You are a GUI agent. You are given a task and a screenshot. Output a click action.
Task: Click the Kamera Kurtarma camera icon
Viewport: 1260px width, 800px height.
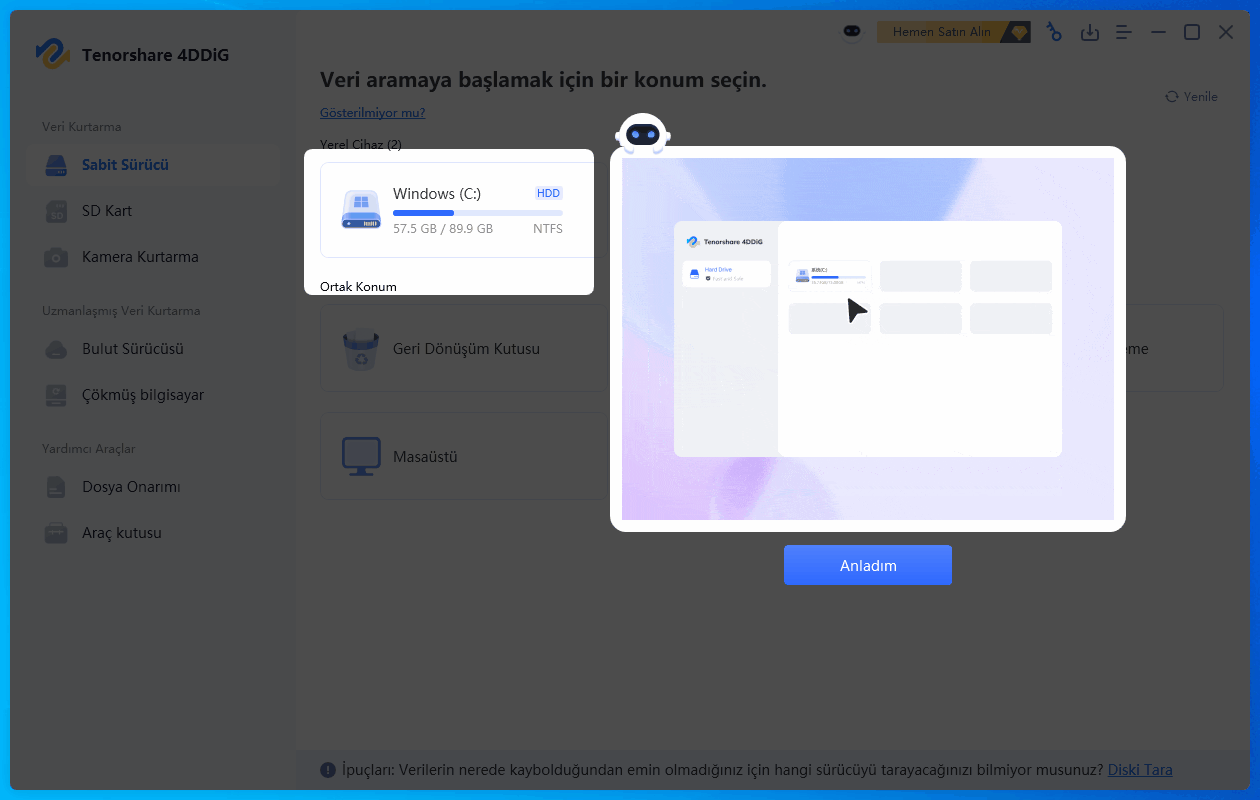pyautogui.click(x=56, y=257)
